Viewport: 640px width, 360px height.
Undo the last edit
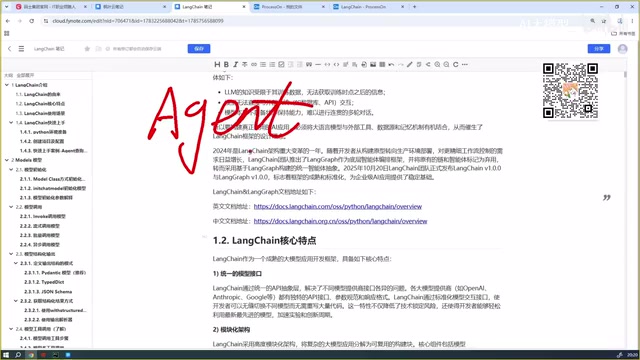[391, 64]
